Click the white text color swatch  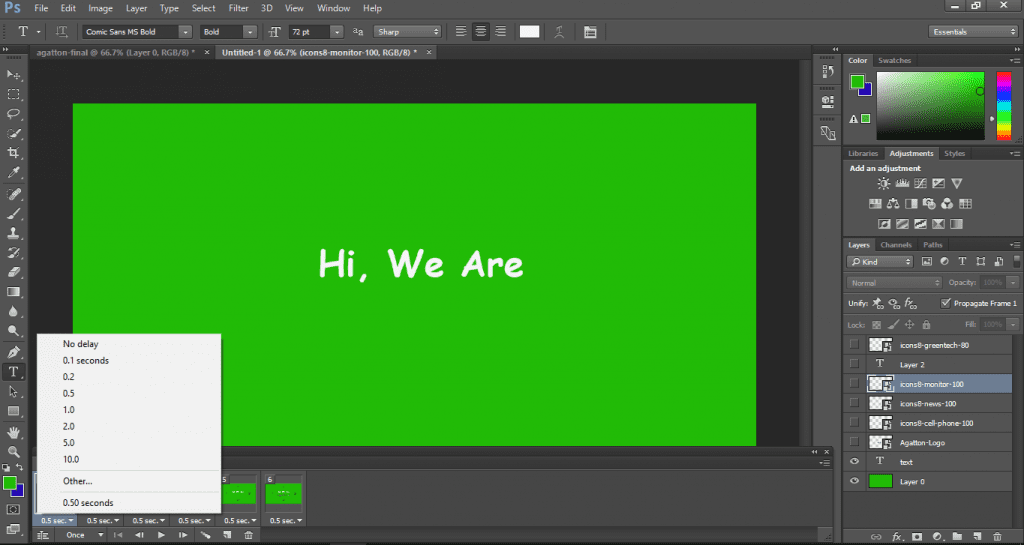(x=529, y=31)
